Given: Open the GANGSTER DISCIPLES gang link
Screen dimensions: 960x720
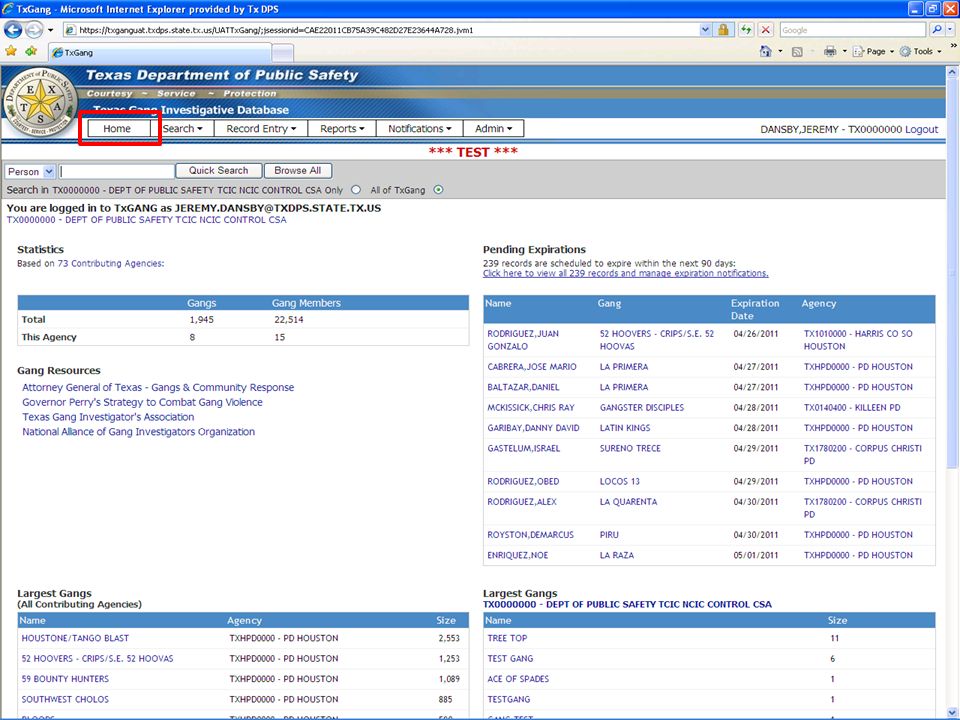Looking at the screenshot, I should tap(642, 407).
